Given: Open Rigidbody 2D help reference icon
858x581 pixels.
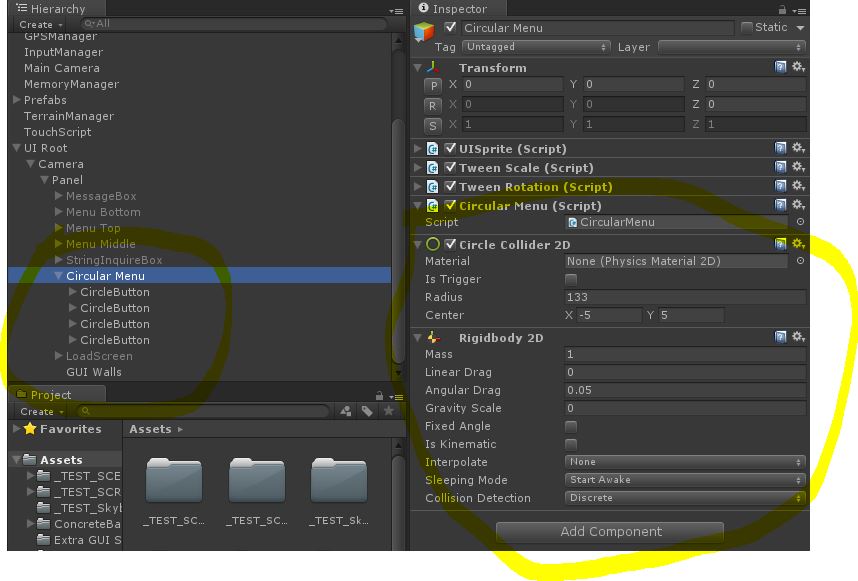Looking at the screenshot, I should tap(780, 338).
